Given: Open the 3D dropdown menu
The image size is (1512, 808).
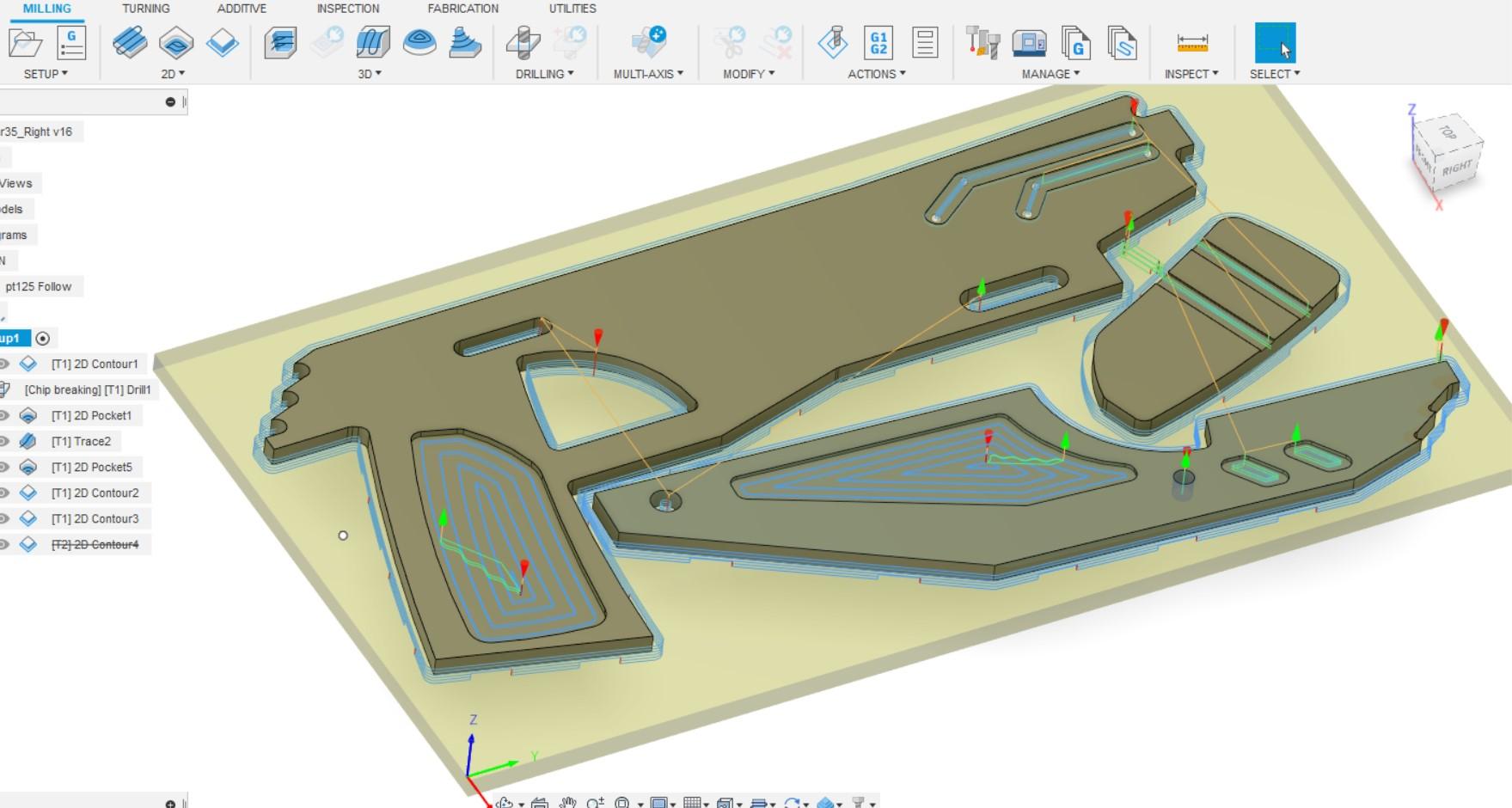Looking at the screenshot, I should 370,74.
